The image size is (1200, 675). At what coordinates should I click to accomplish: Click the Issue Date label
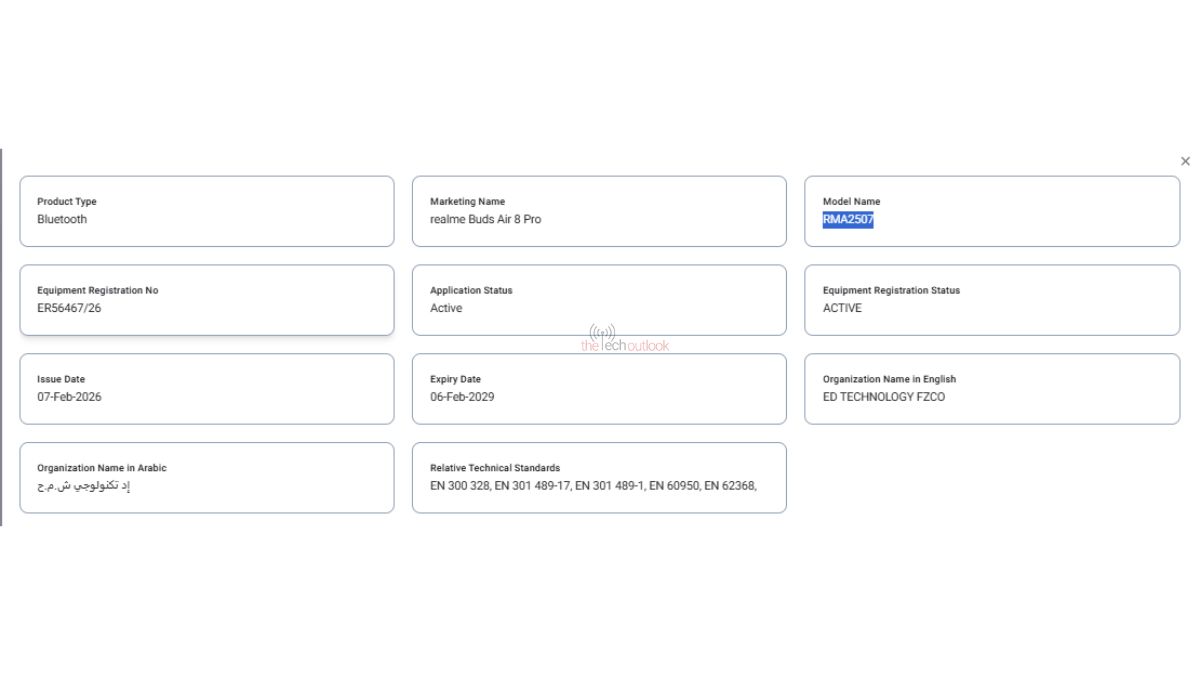point(61,380)
